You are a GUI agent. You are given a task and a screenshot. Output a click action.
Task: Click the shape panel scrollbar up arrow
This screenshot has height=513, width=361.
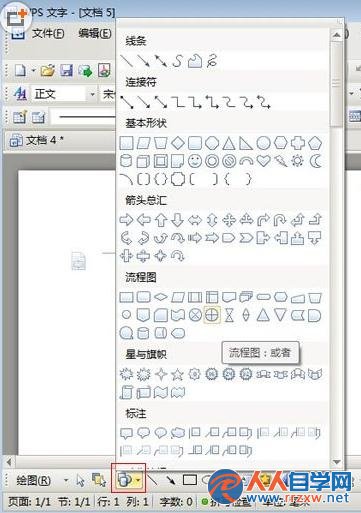click(337, 35)
